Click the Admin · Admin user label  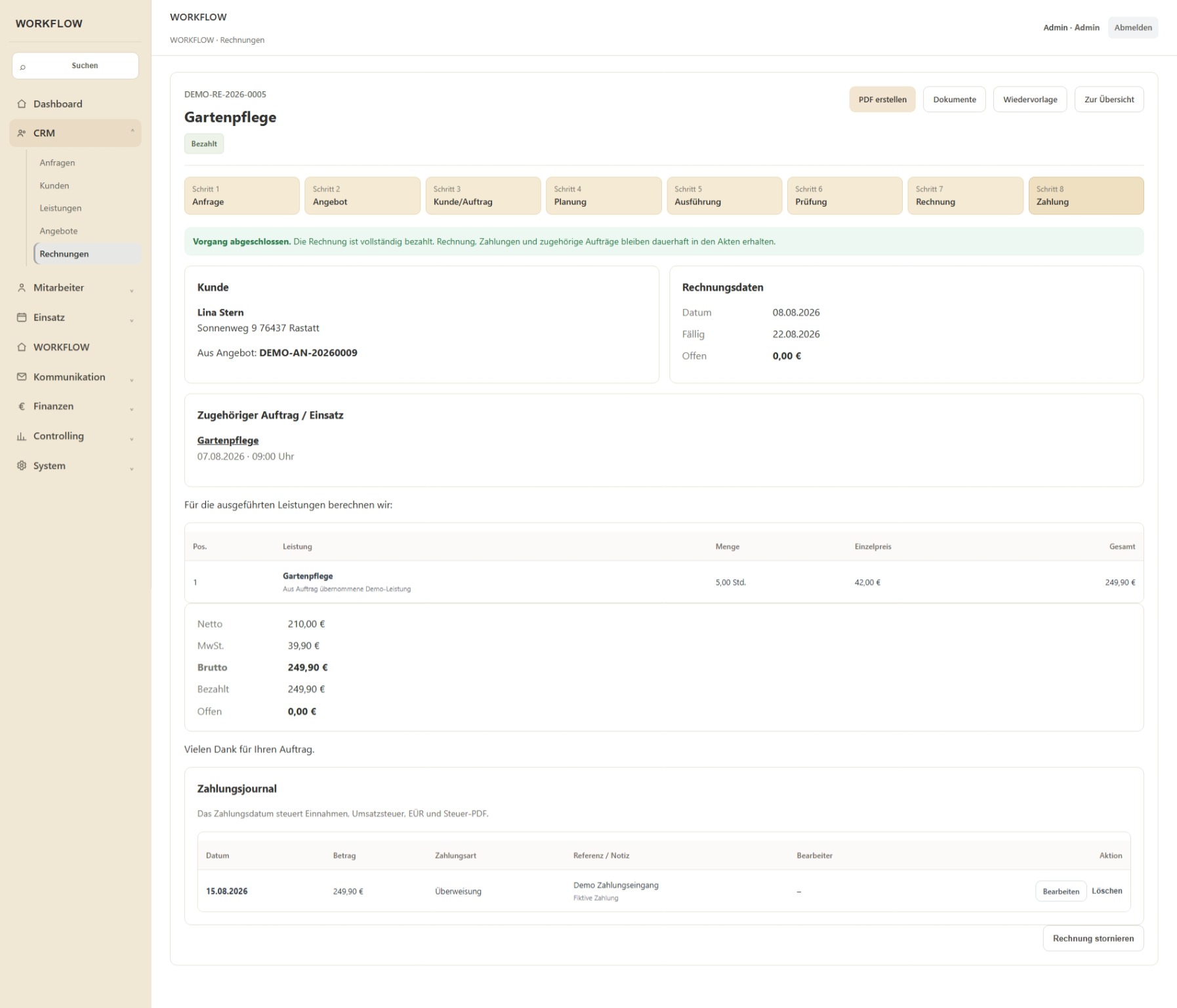click(x=1071, y=28)
